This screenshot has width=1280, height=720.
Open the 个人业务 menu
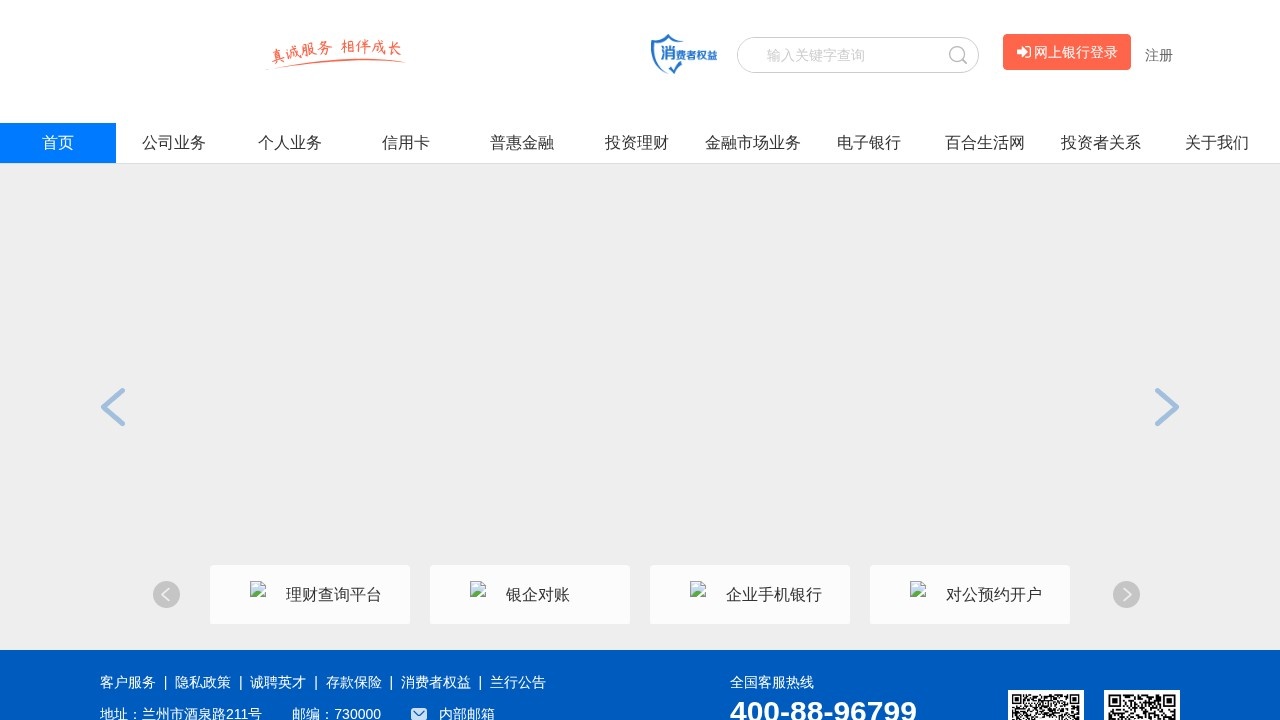pos(290,143)
